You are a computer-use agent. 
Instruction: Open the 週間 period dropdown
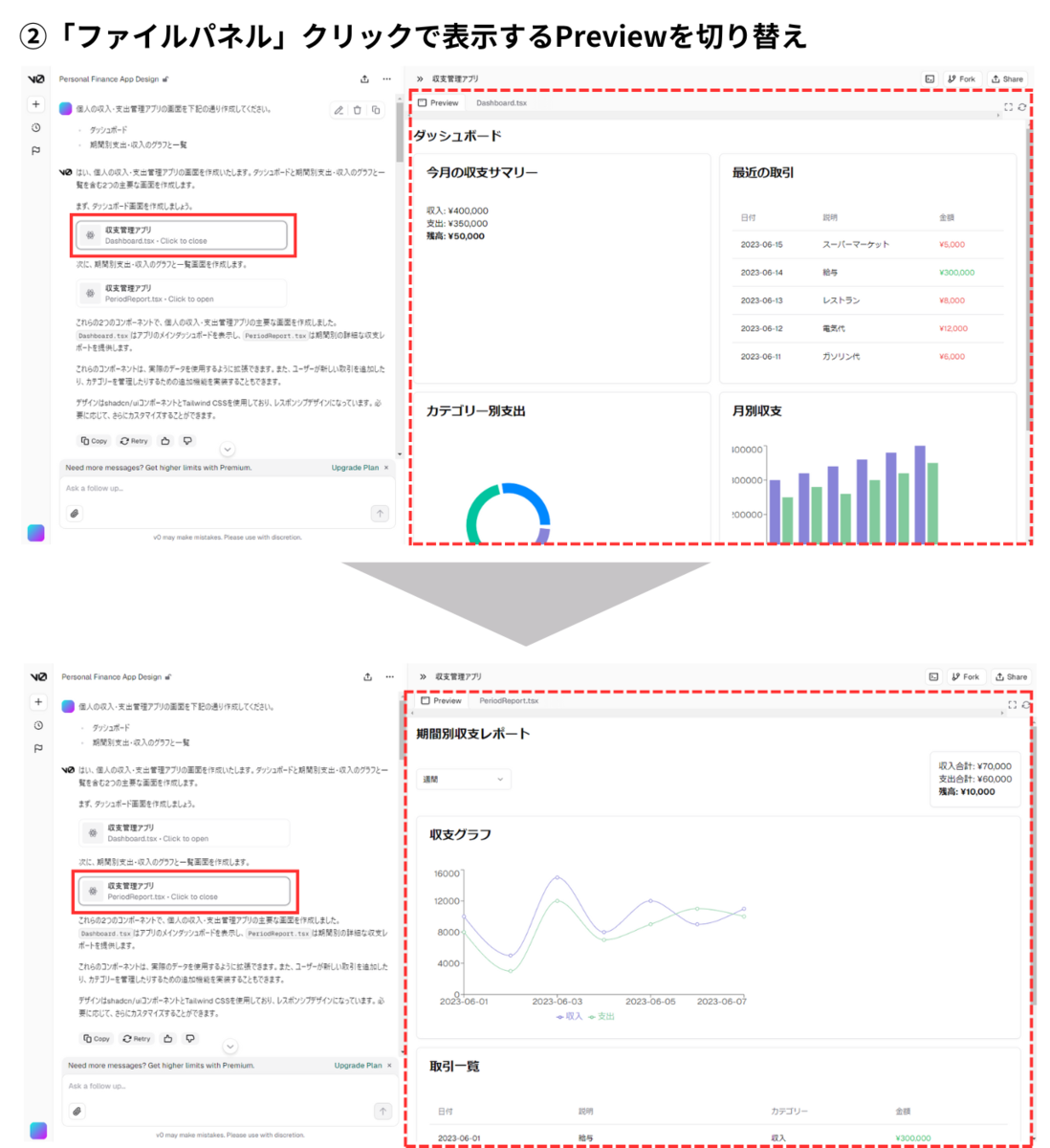(463, 780)
